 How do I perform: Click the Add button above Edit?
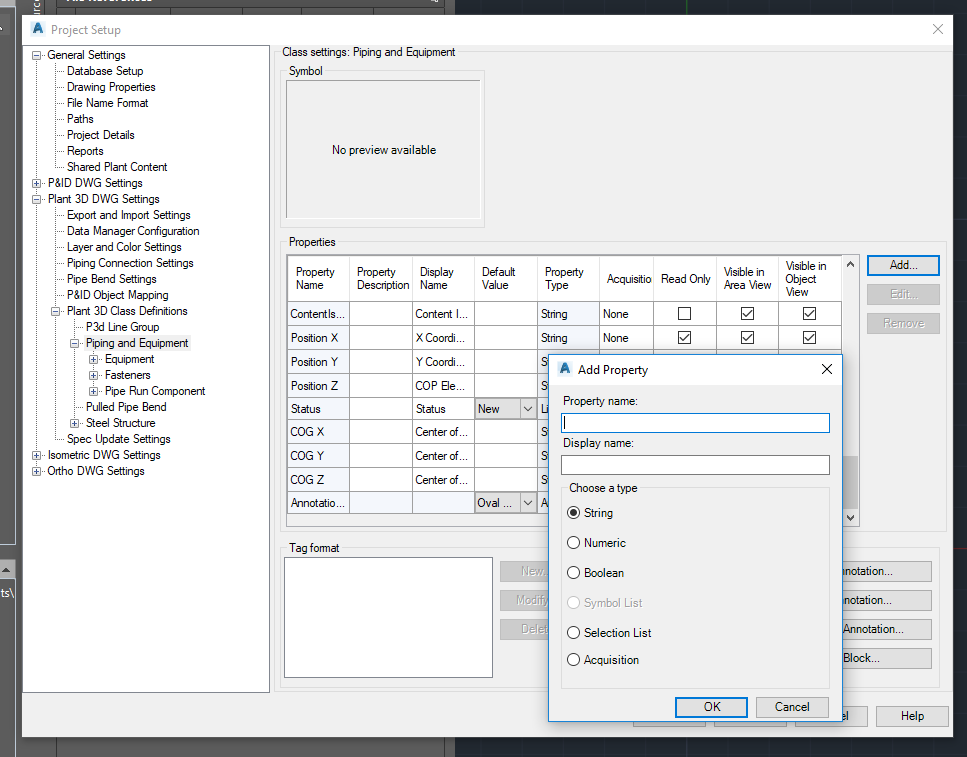pos(902,265)
